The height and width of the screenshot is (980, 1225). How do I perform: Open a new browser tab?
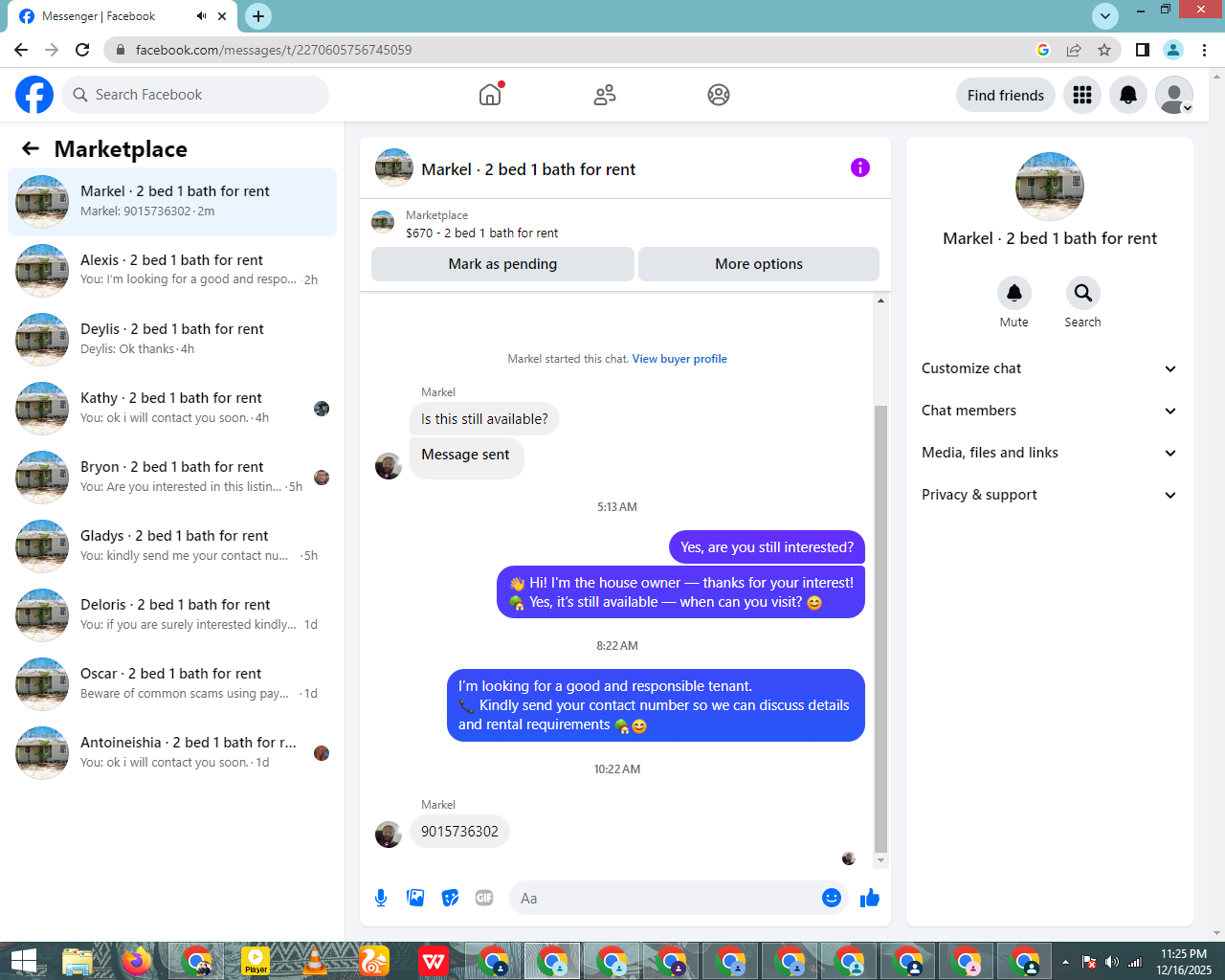coord(258,16)
